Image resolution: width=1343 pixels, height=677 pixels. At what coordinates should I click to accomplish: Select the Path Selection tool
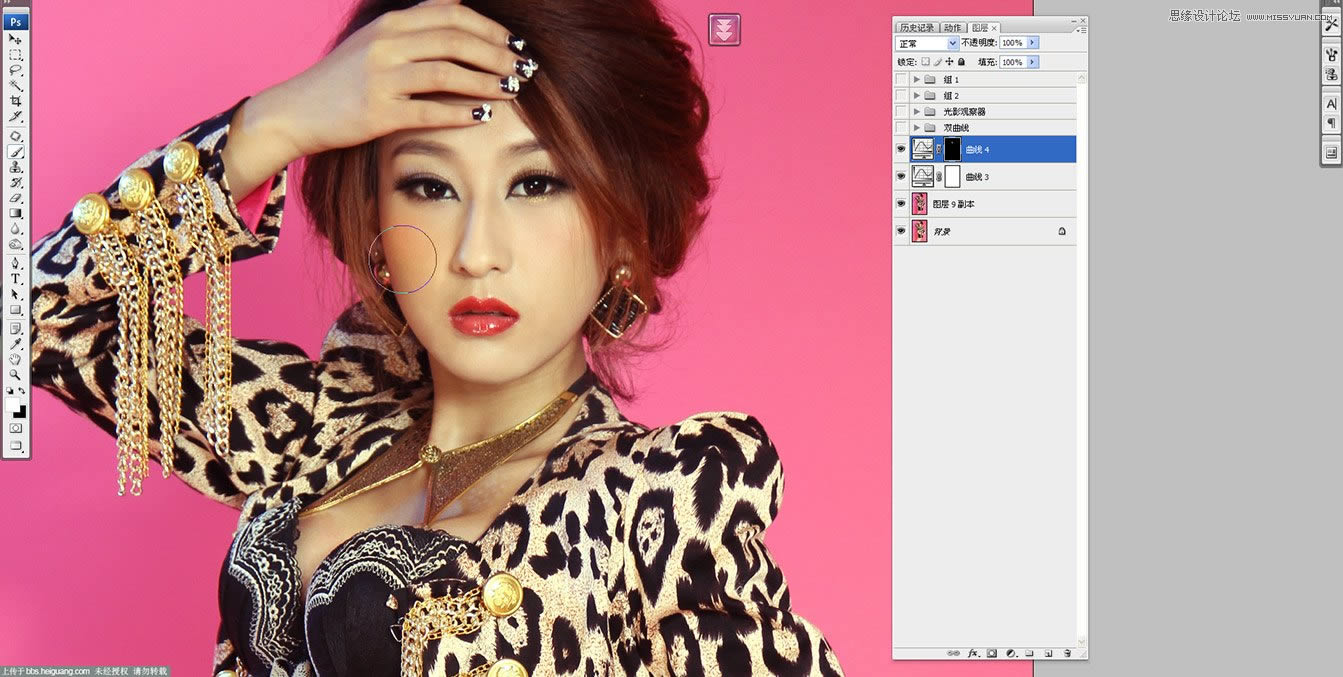(x=16, y=295)
